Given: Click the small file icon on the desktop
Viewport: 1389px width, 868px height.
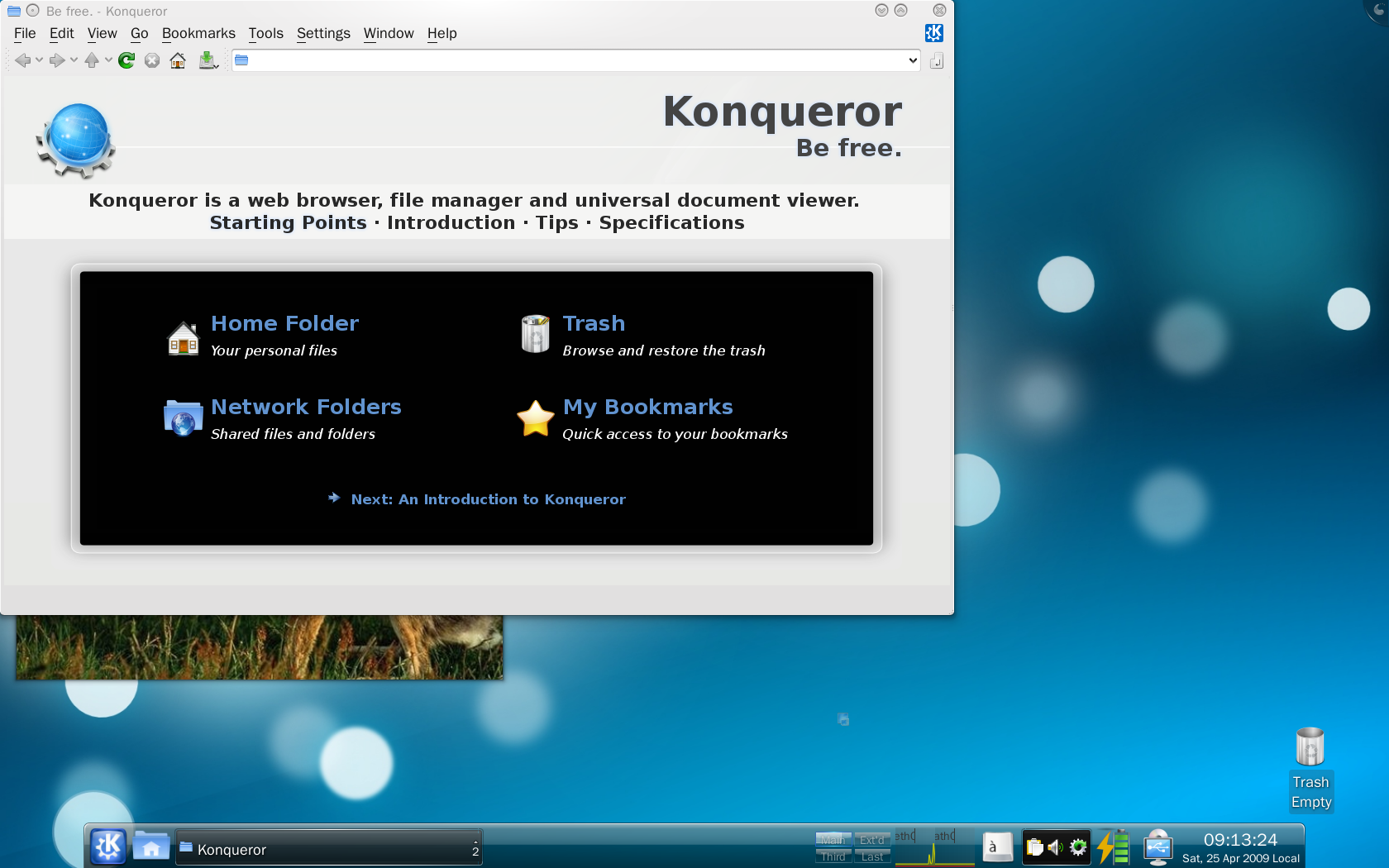Looking at the screenshot, I should click(x=843, y=719).
